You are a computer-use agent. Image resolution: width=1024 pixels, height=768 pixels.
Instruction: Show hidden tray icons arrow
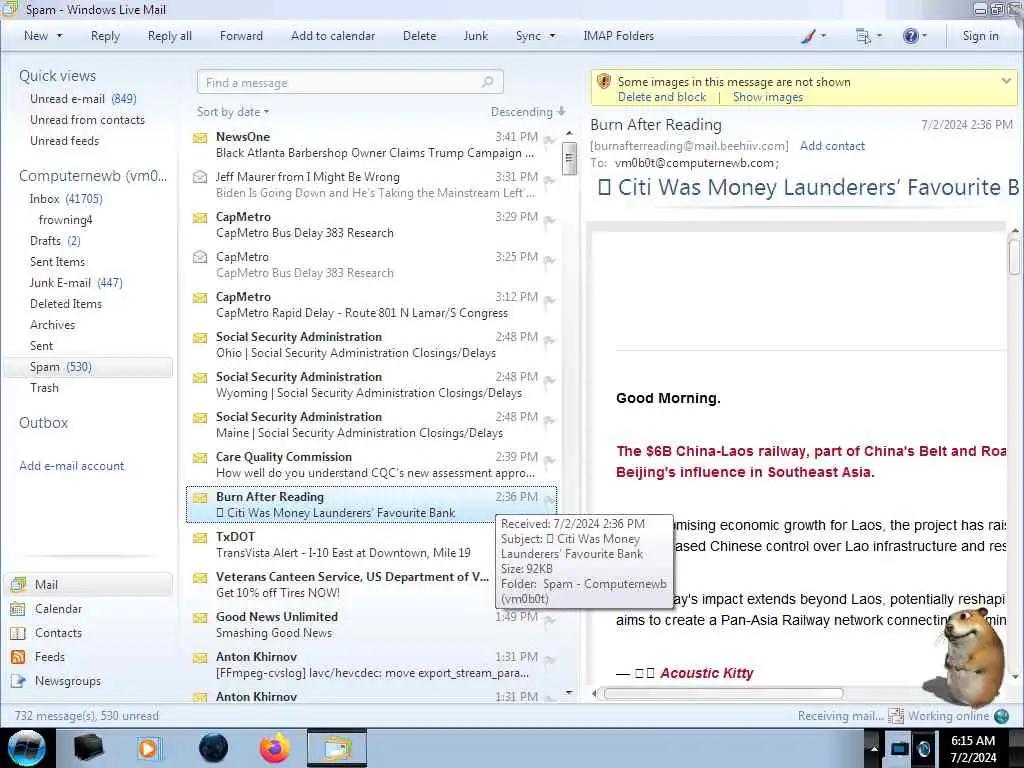click(x=874, y=748)
